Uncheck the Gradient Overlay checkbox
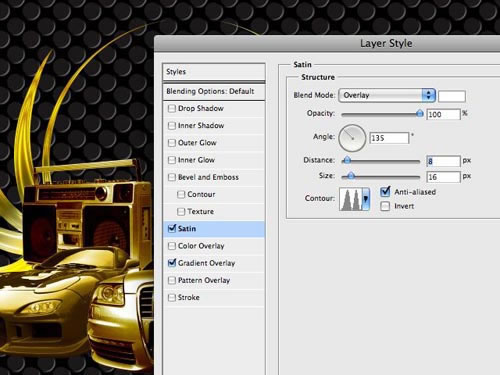 (172, 263)
